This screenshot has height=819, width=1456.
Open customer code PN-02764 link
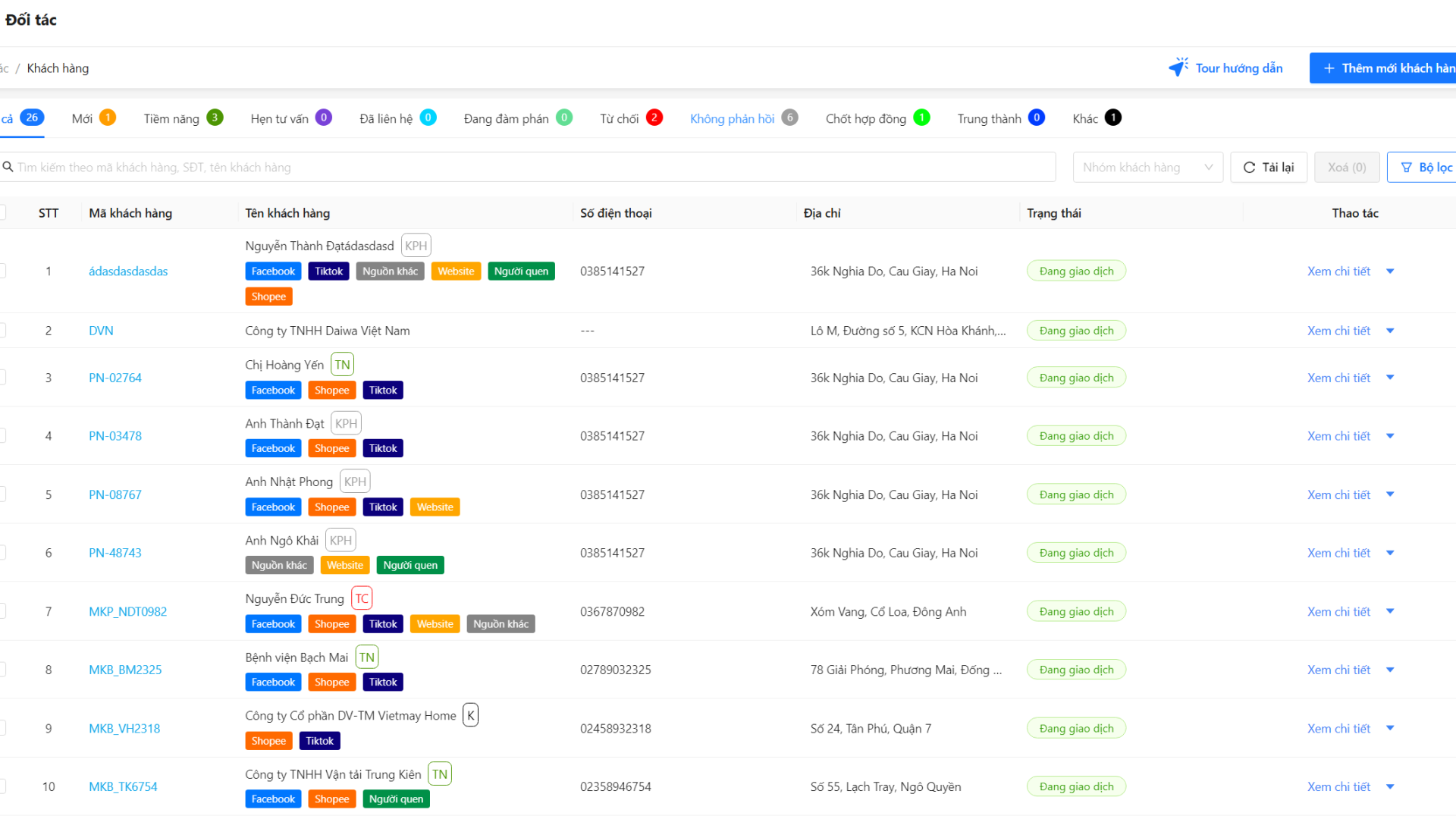[x=115, y=378]
